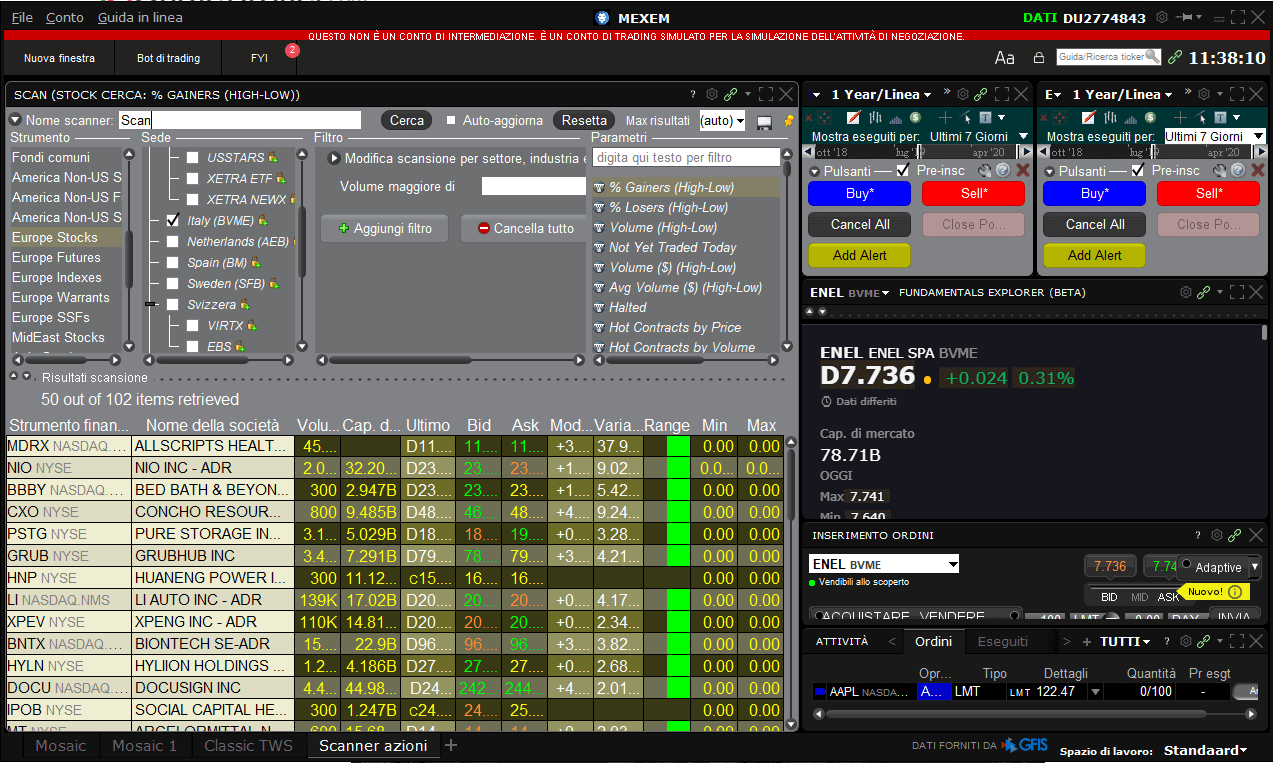1273x763 pixels.
Task: Toggle Pre-insc checkbox in left Pulsanti panel
Action: [x=903, y=170]
